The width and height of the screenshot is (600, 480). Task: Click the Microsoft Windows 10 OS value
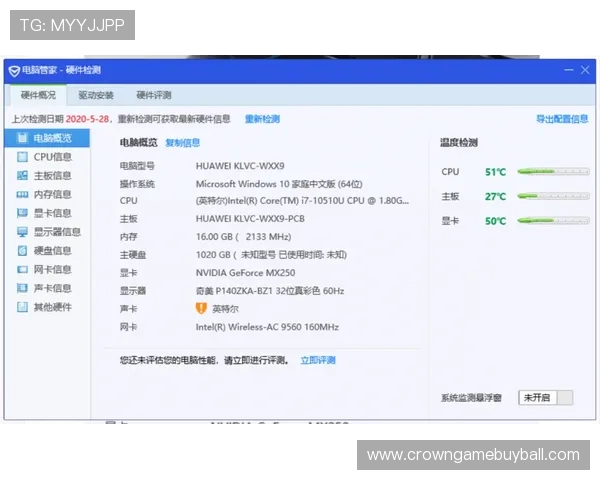pos(279,184)
